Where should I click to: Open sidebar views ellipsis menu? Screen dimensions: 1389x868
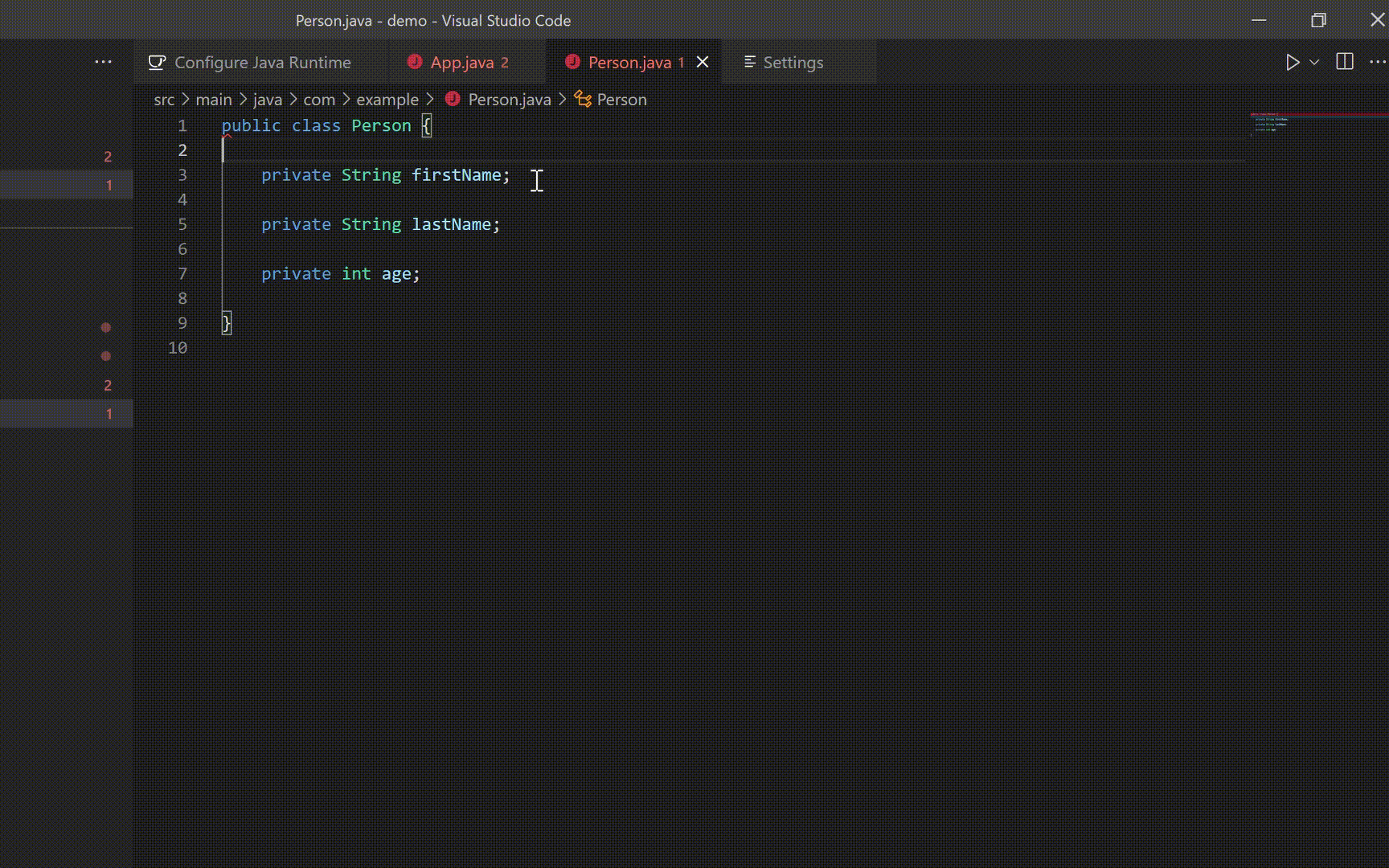pos(103,63)
